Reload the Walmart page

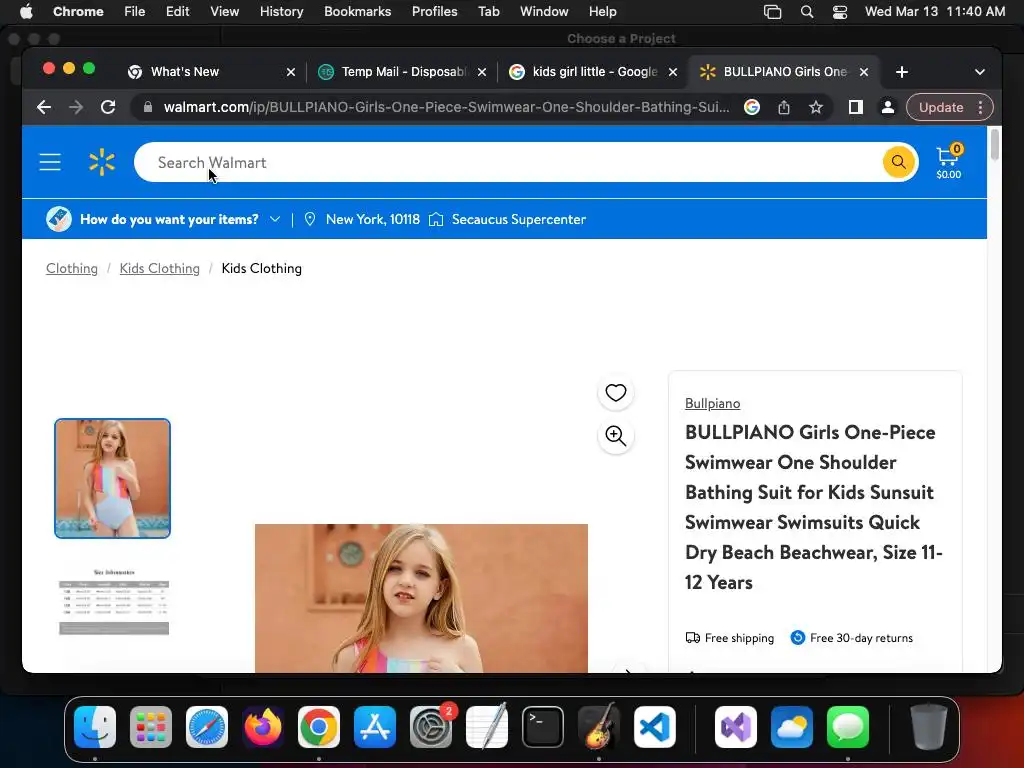pyautogui.click(x=108, y=107)
